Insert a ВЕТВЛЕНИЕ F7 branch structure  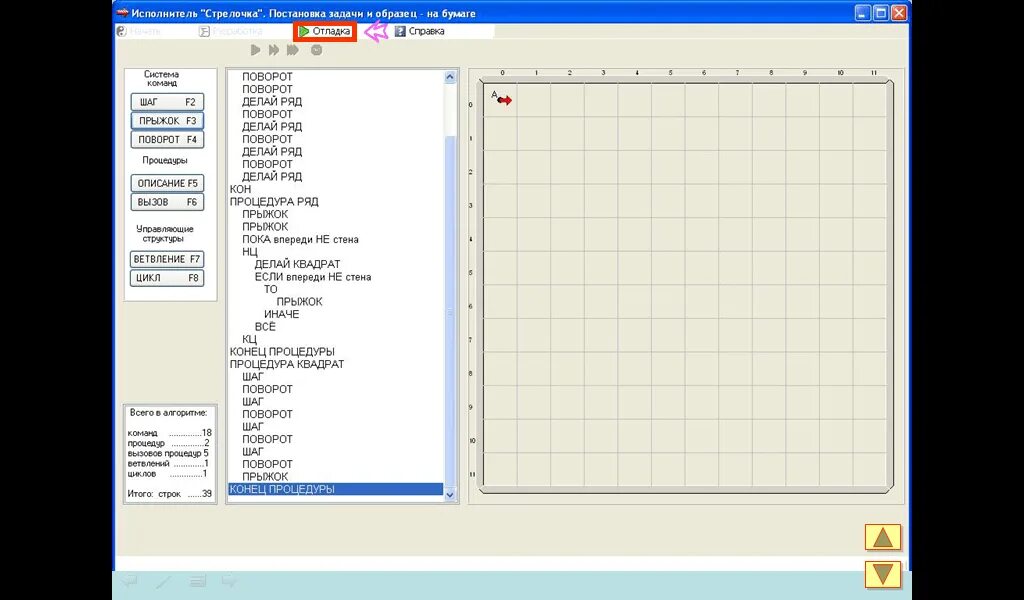pos(167,259)
